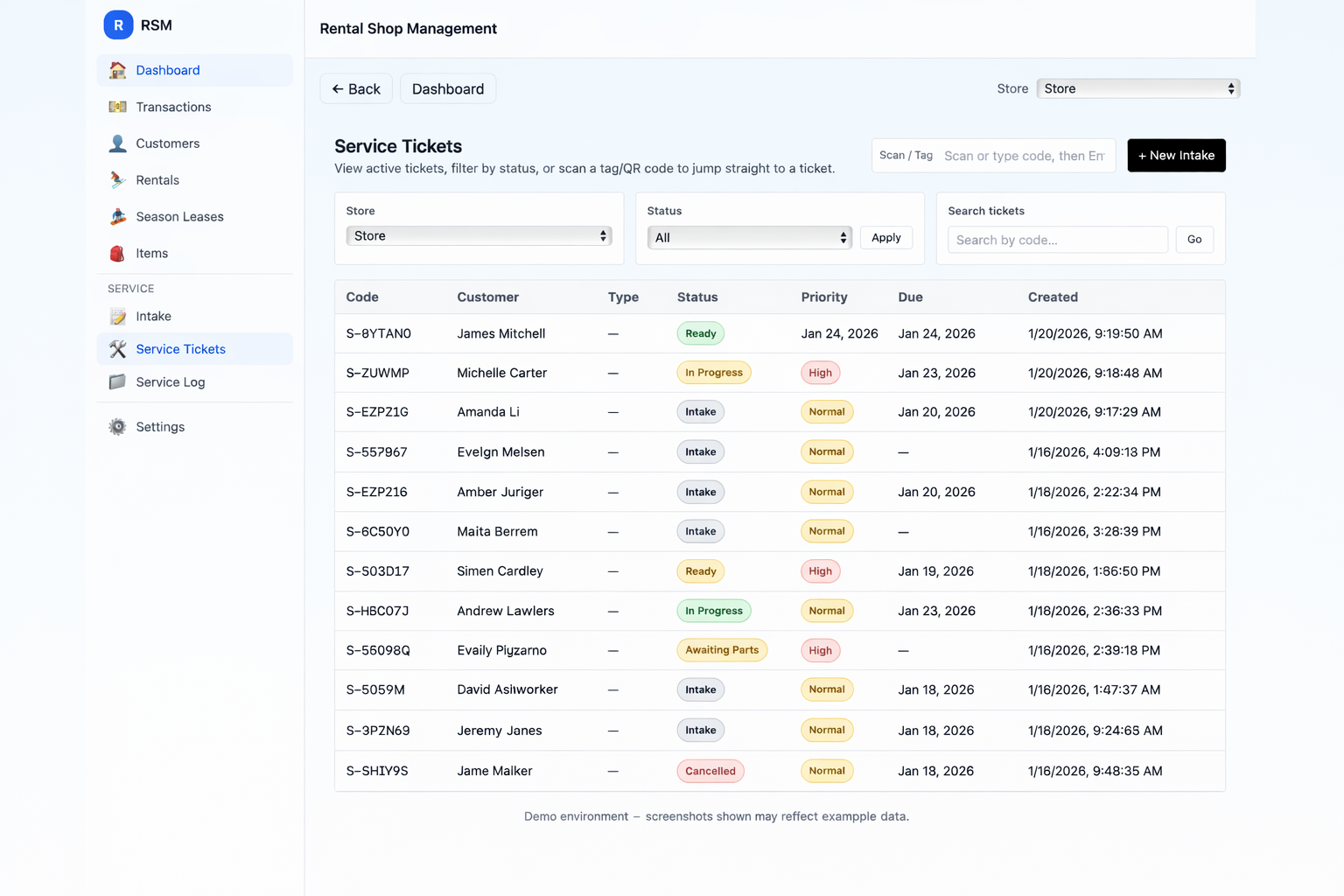Toggle the Ready status badge on S-8YTANO

pos(700,333)
